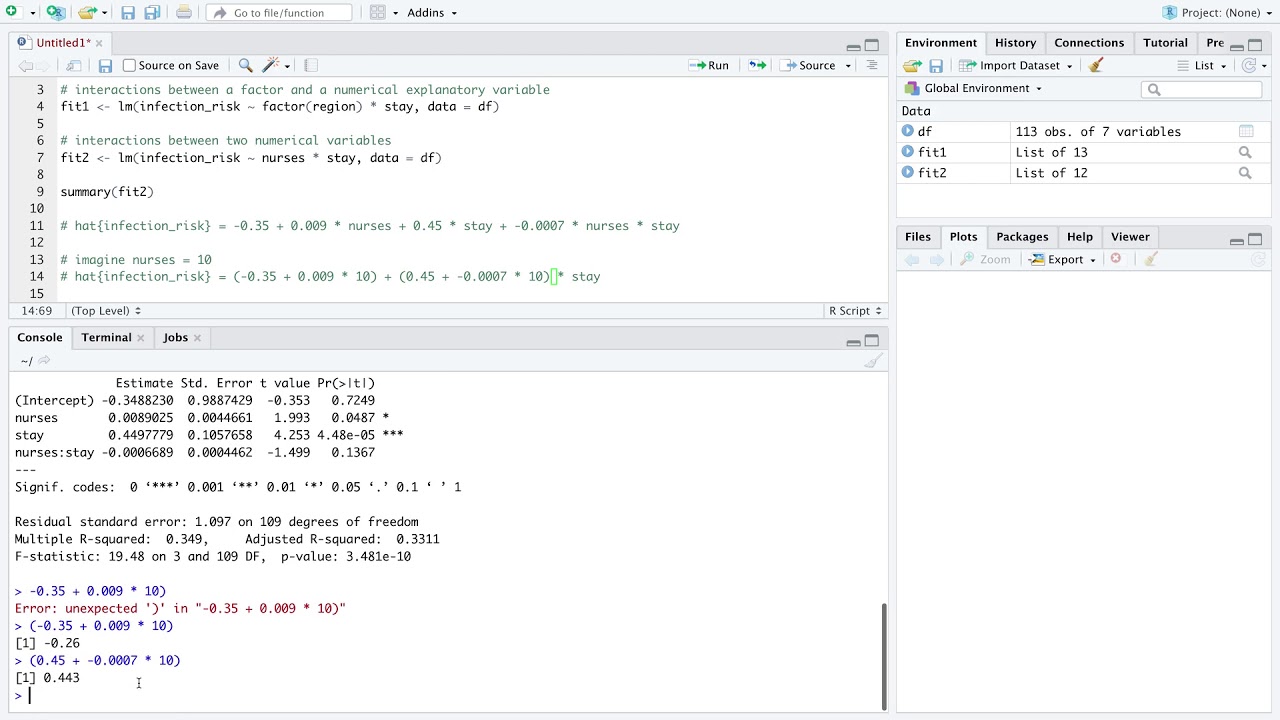
Task: Open the Addins menu
Action: click(432, 13)
